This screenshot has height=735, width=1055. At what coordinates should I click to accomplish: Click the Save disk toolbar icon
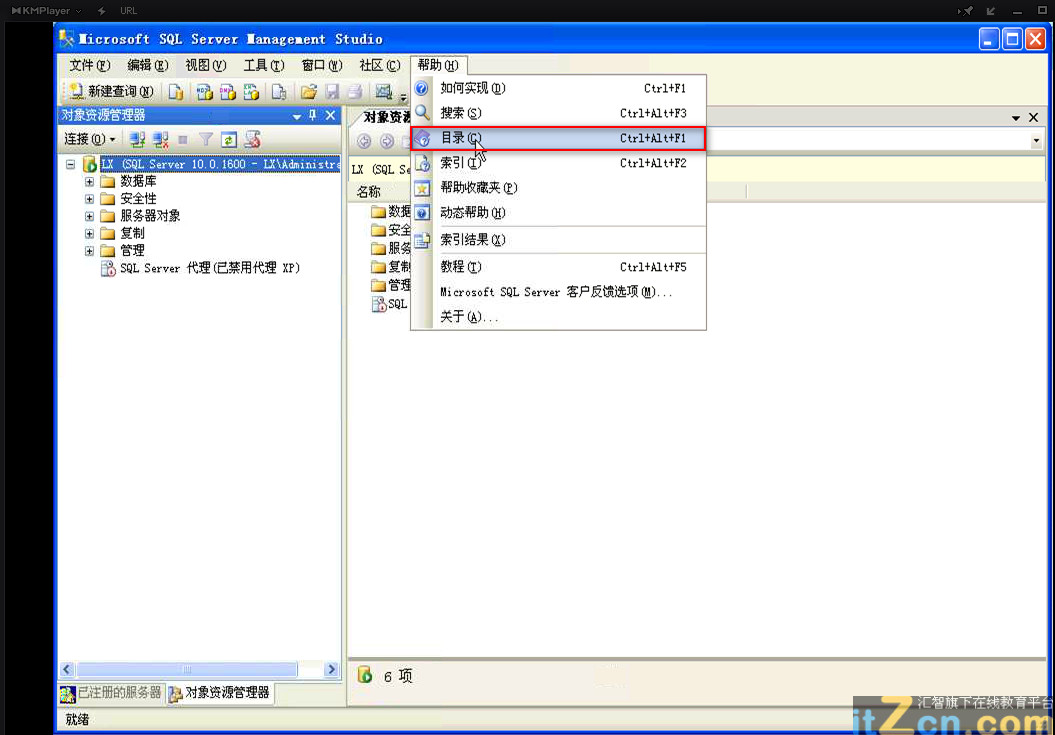[332, 92]
